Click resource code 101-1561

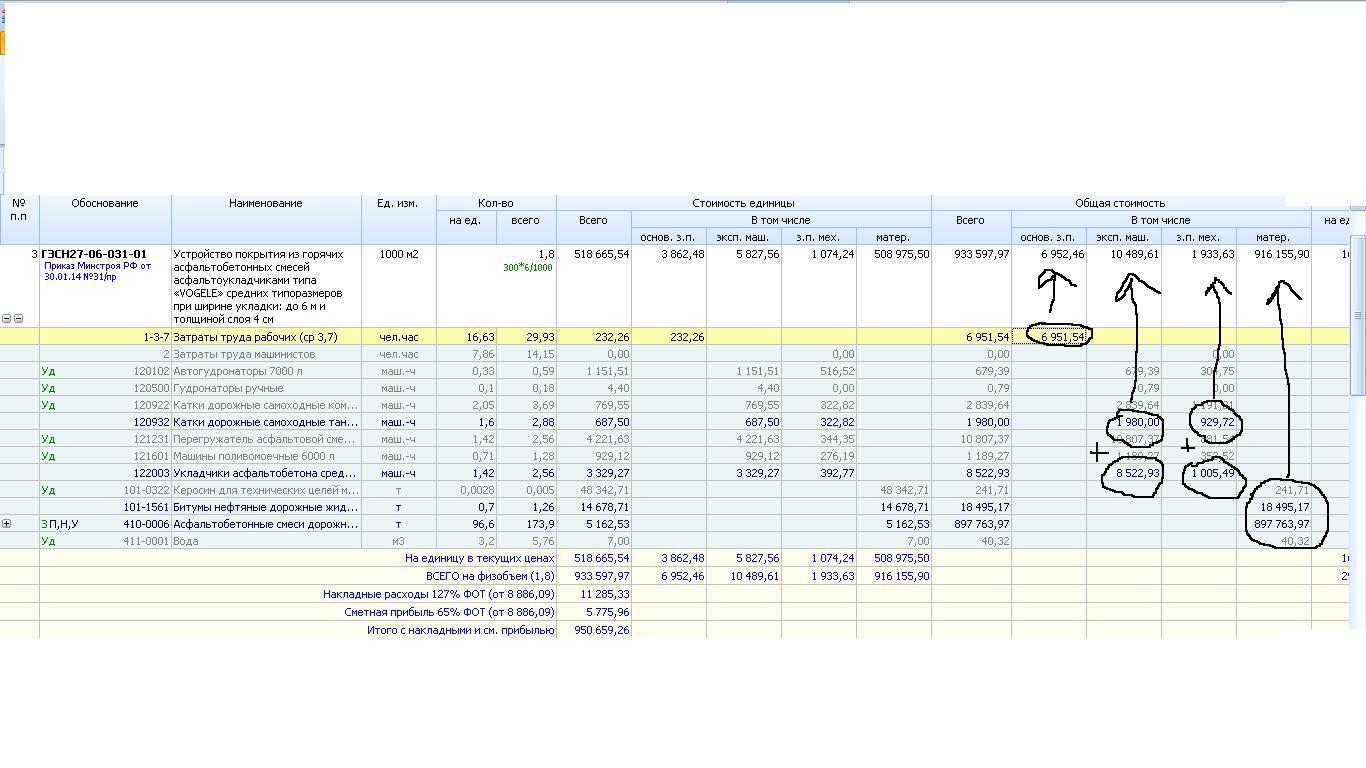(x=147, y=507)
